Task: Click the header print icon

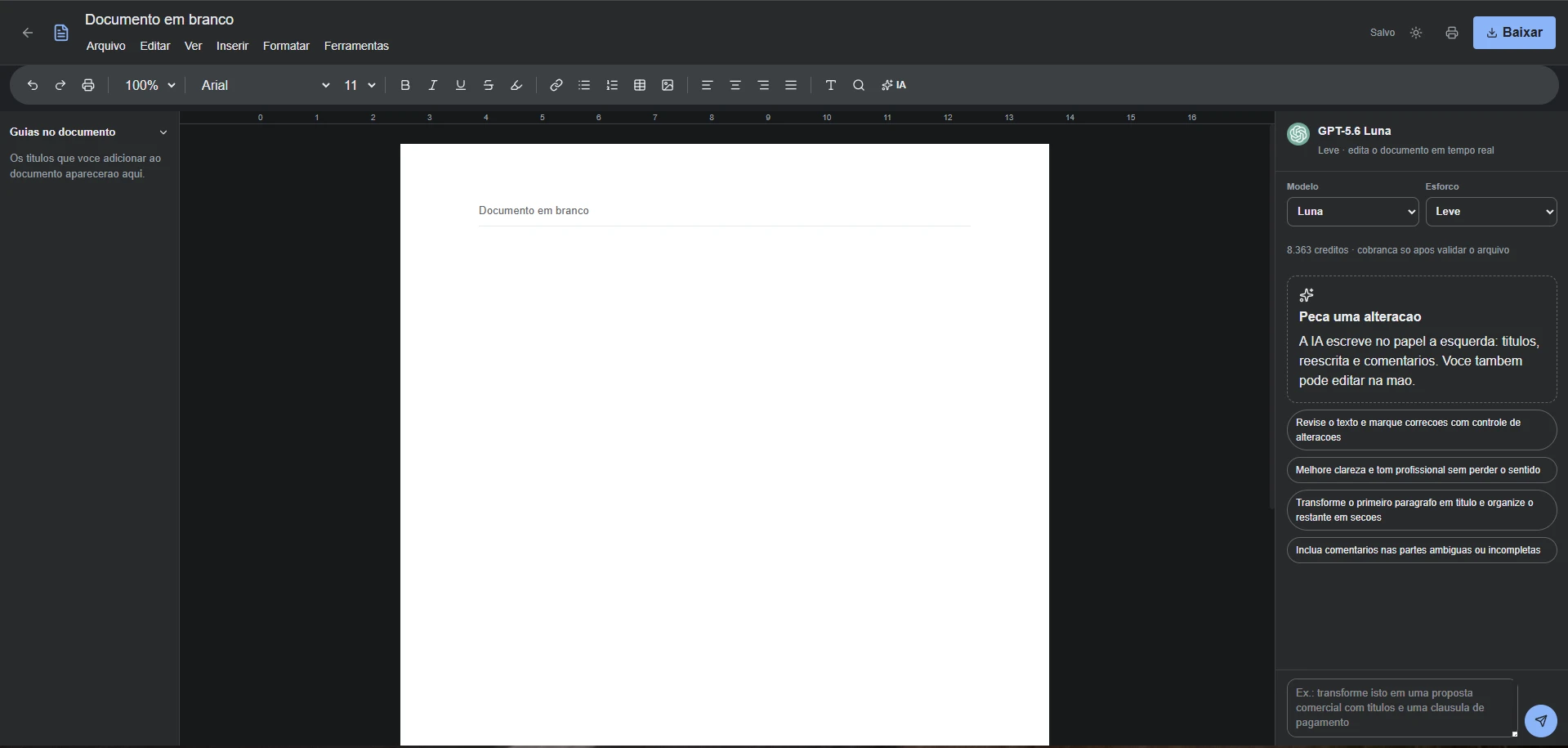Action: click(1452, 33)
